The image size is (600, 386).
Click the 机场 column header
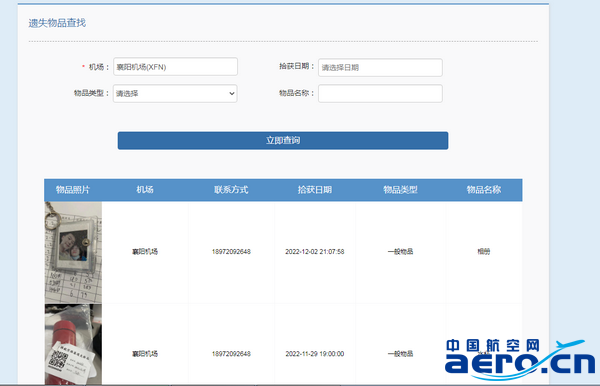pos(145,190)
